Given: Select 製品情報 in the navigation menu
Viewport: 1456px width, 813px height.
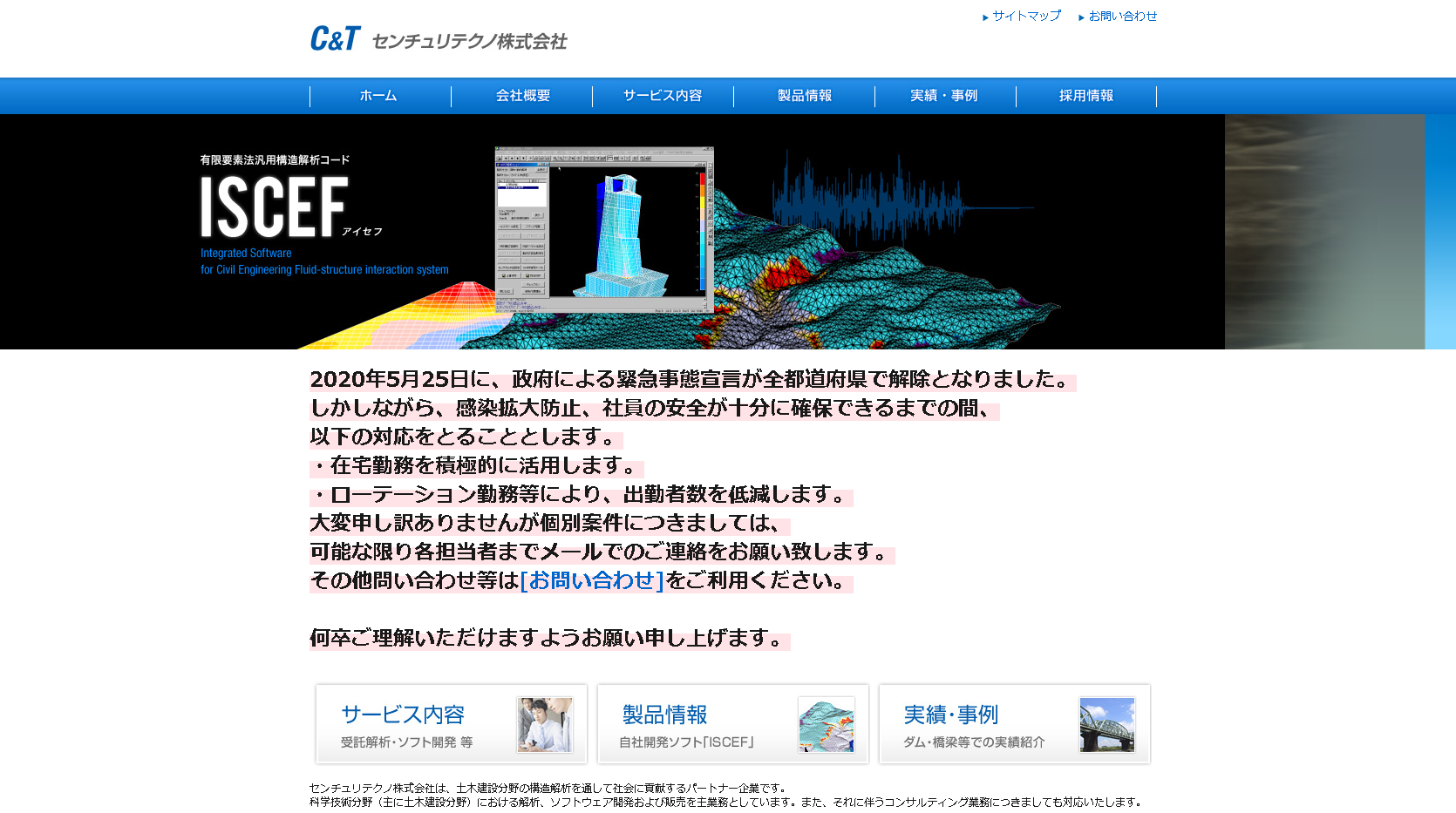Looking at the screenshot, I should [804, 96].
